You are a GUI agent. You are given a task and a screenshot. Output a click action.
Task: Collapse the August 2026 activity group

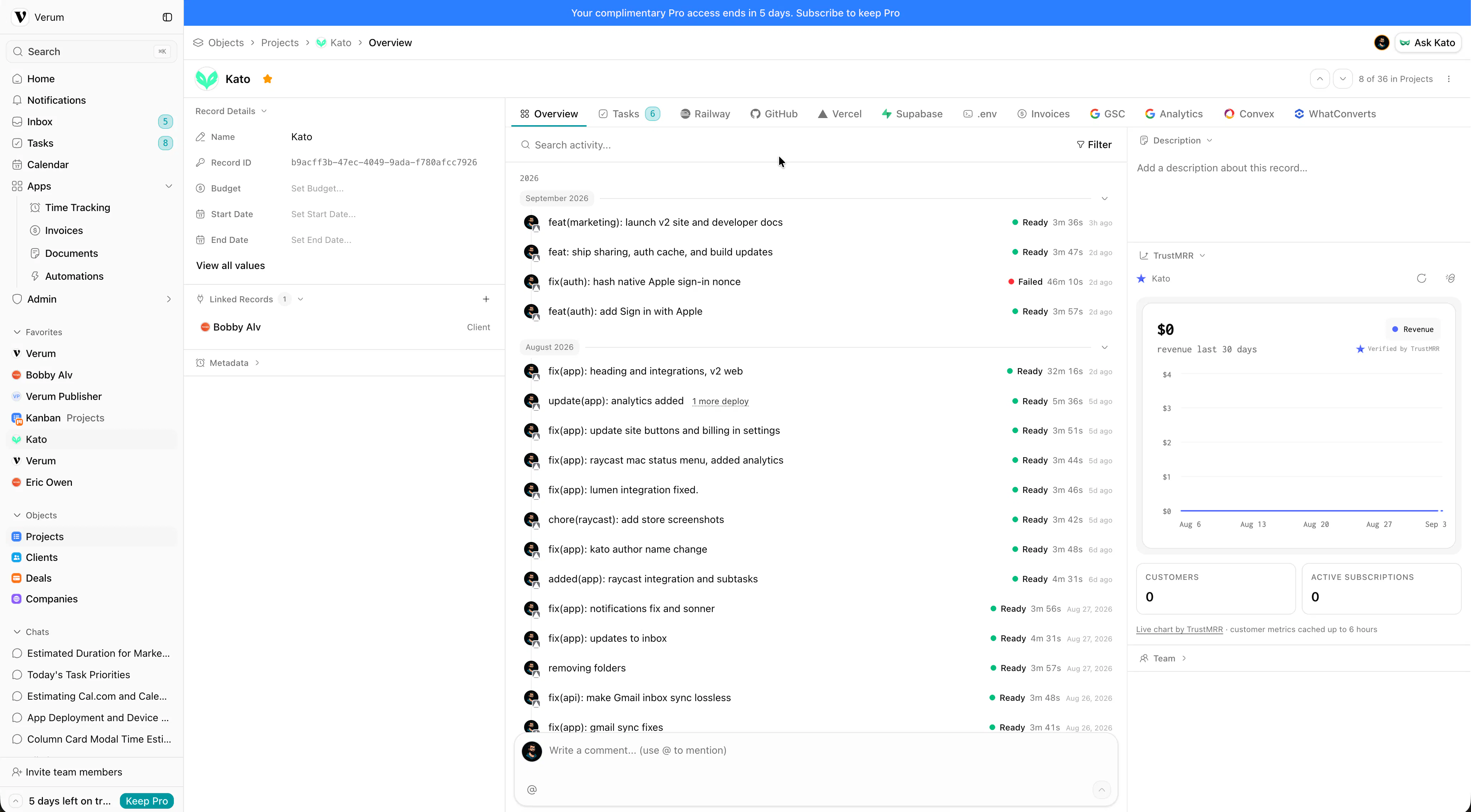(x=1104, y=347)
